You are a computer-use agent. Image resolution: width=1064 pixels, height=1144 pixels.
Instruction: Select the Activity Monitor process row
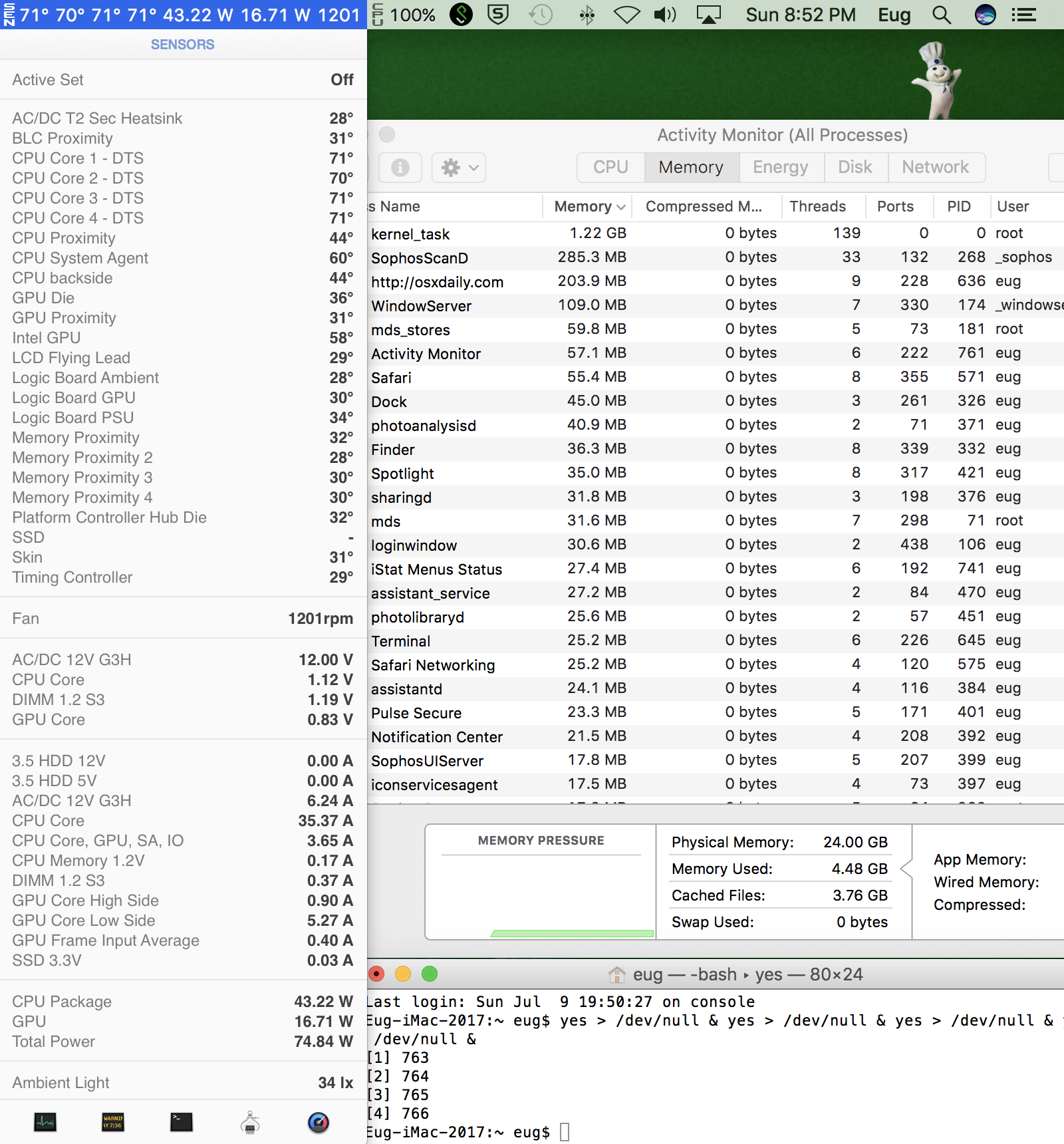tap(716, 353)
